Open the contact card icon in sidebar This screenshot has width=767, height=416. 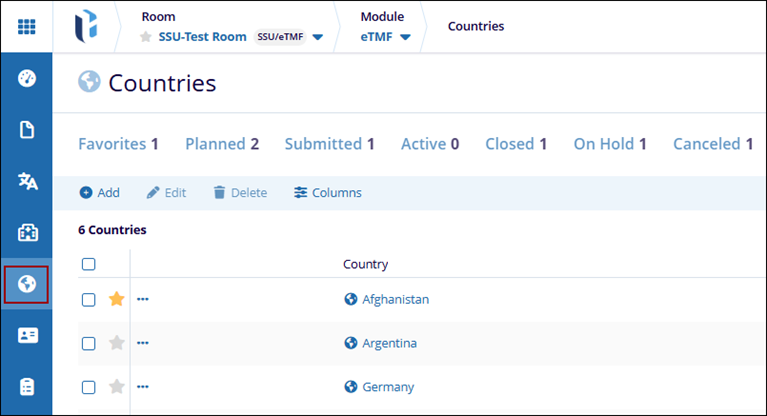tap(27, 336)
